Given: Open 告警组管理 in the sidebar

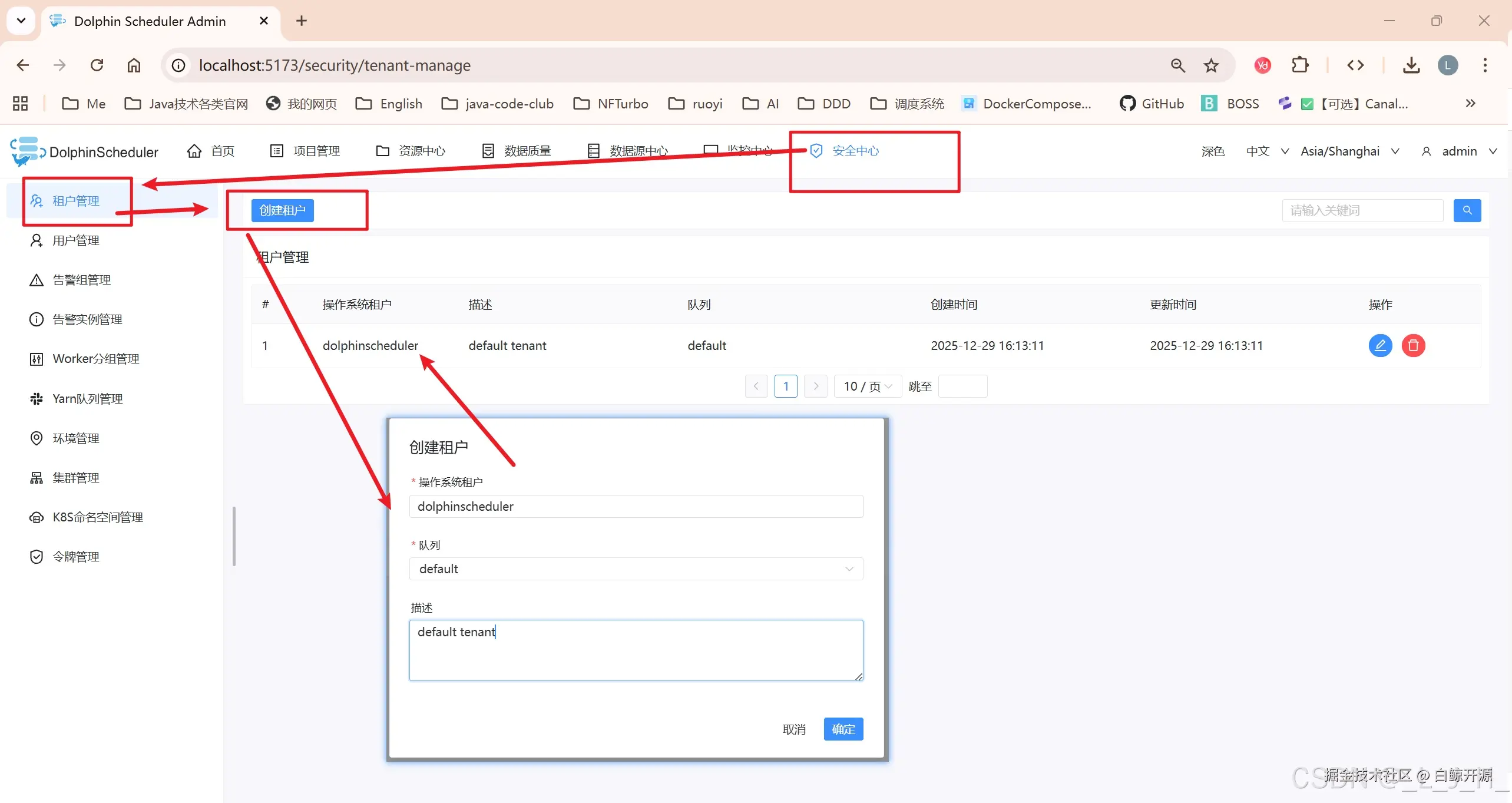Looking at the screenshot, I should coord(81,280).
